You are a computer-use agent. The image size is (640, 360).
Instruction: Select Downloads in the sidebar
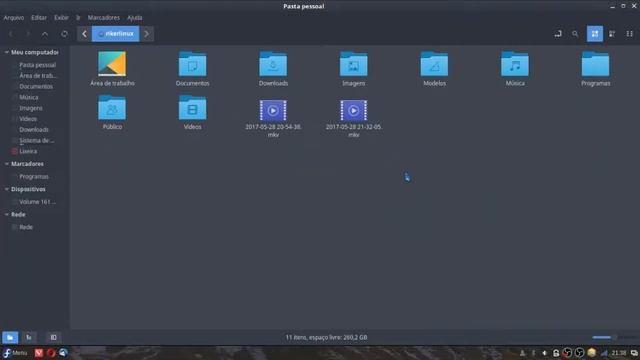[x=34, y=129]
